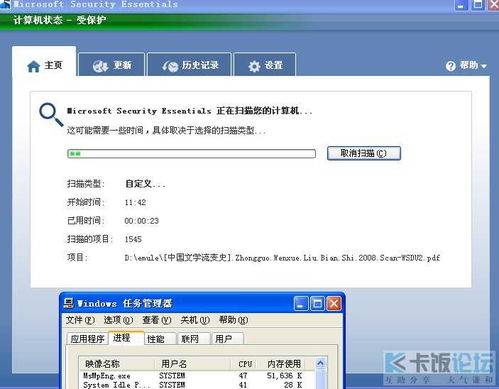Click the globe update icon
Image resolution: width=499 pixels, height=389 pixels.
(x=100, y=66)
